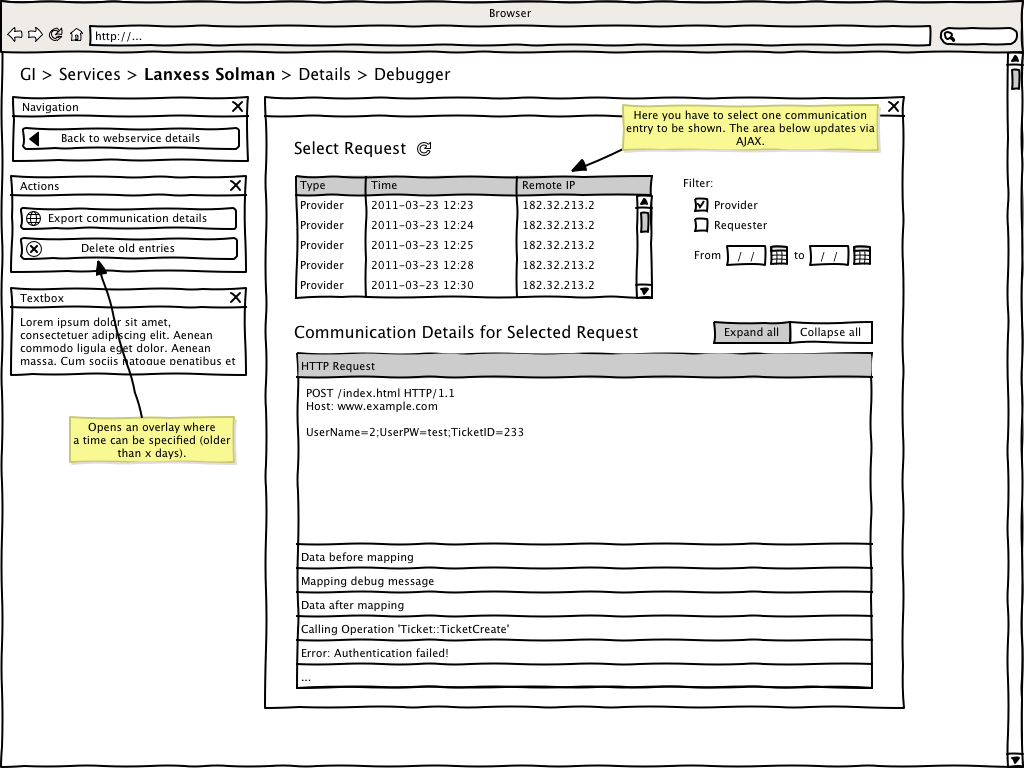Expand the Mapping debug message section

coord(584,581)
